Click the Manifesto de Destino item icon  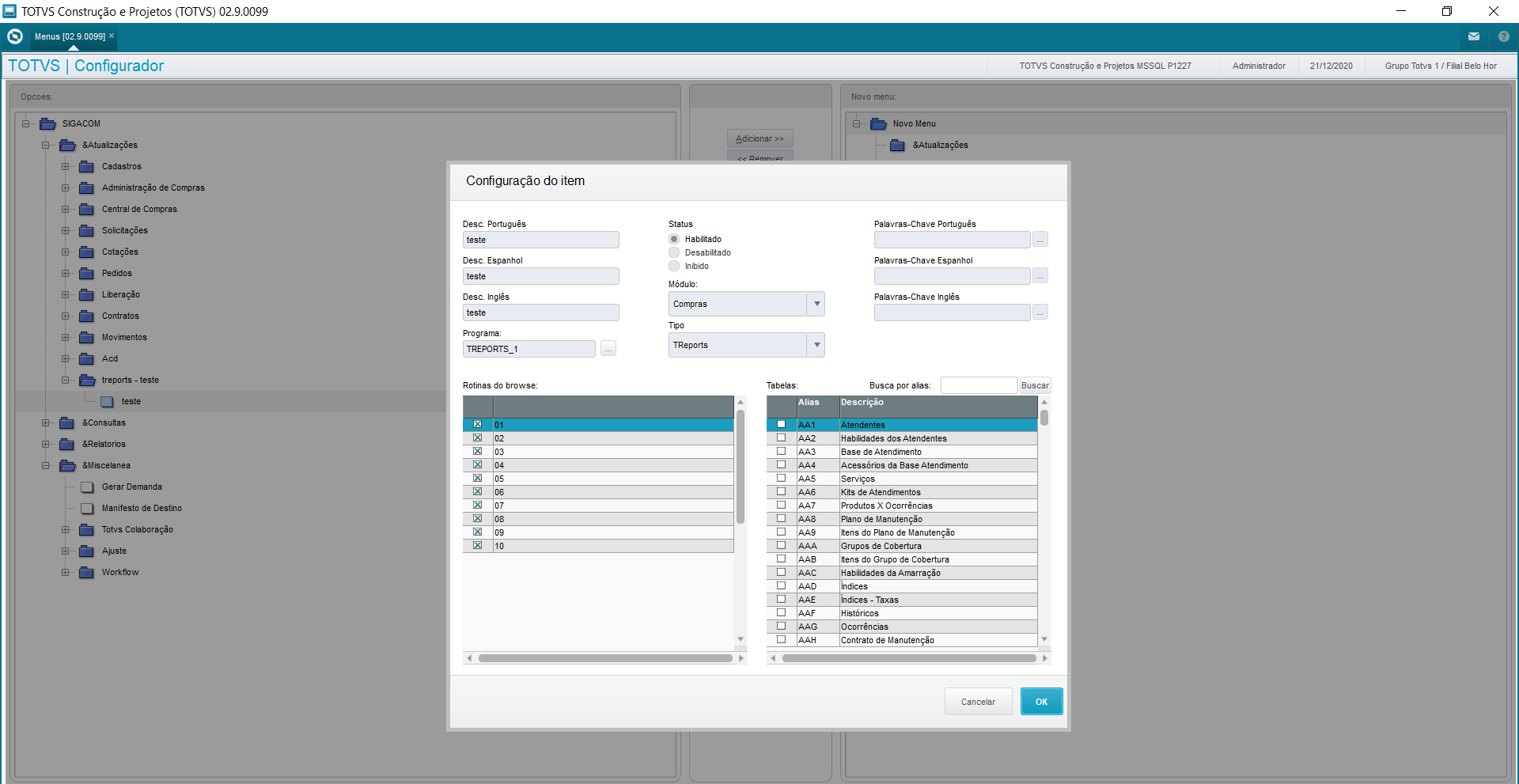(87, 509)
